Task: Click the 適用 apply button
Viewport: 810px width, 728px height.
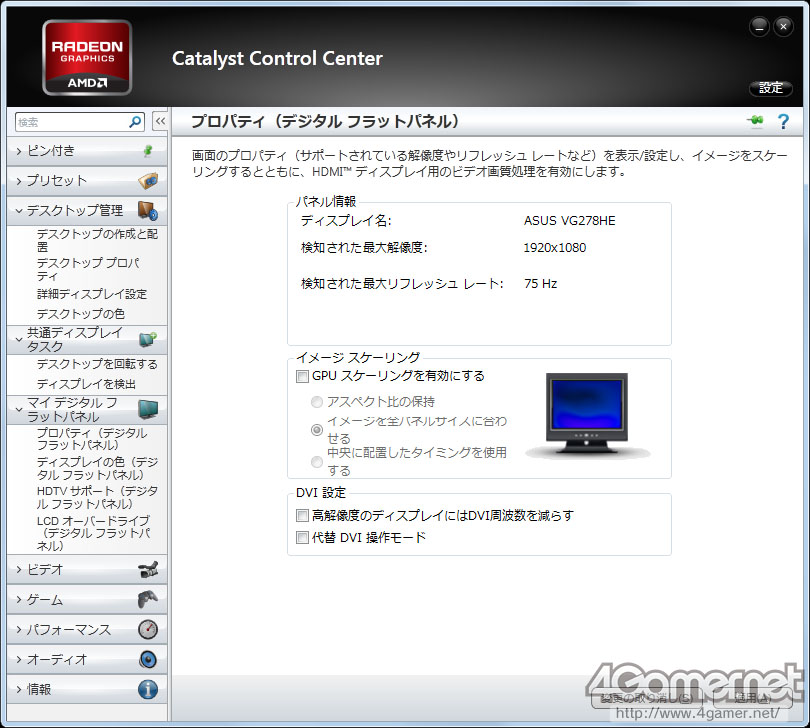Action: click(753, 699)
